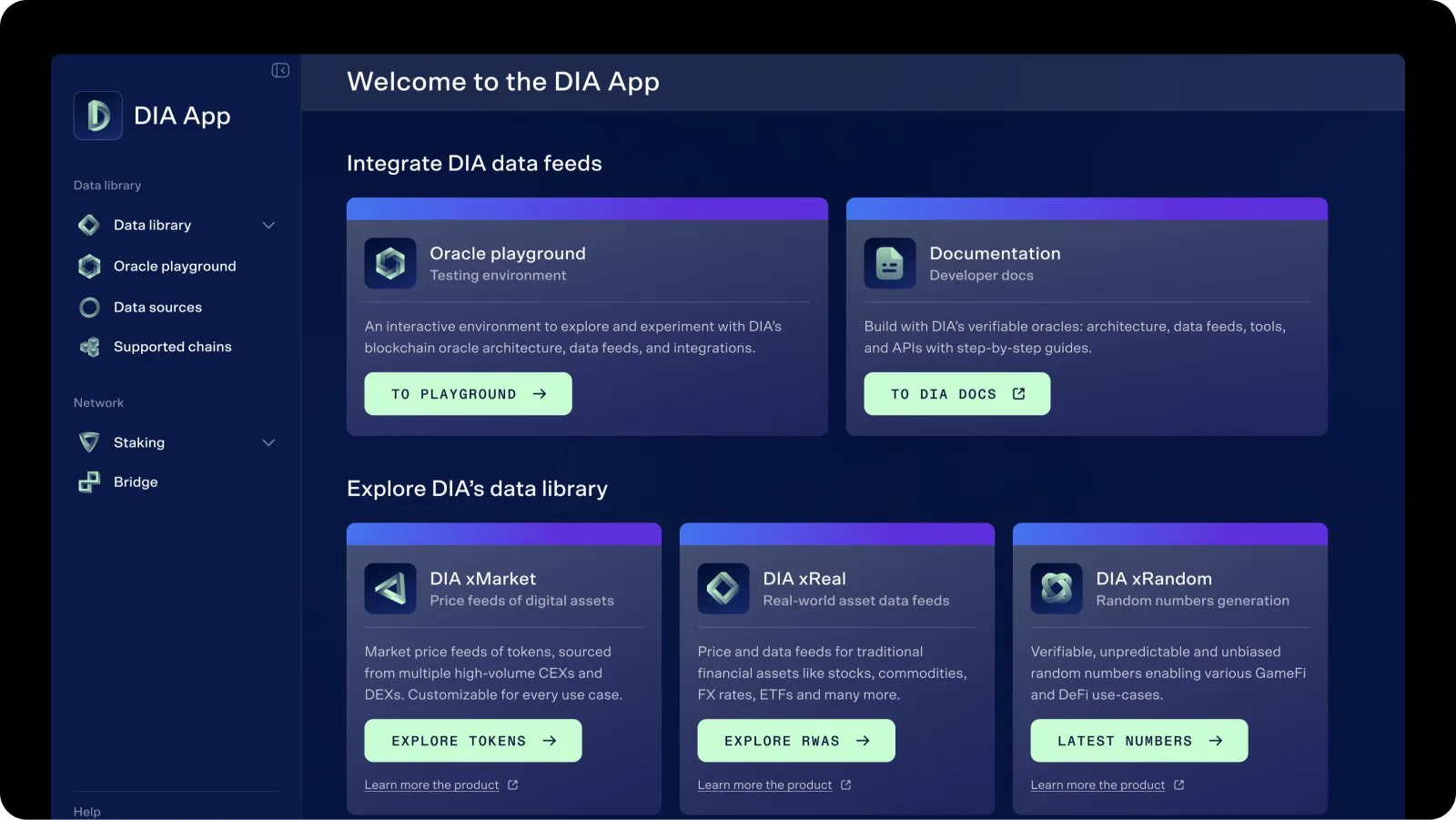Click the Oracle playground hexagon icon in sidebar
The height and width of the screenshot is (820, 1456).
89,266
